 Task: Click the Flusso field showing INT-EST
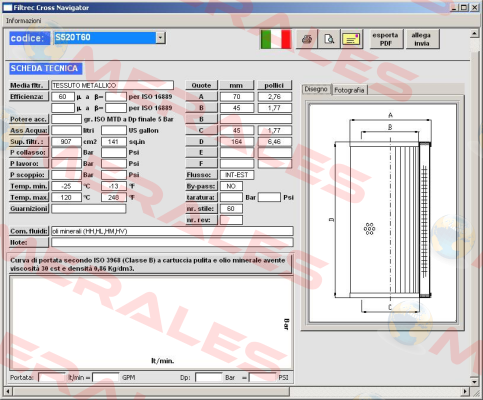pyautogui.click(x=237, y=175)
